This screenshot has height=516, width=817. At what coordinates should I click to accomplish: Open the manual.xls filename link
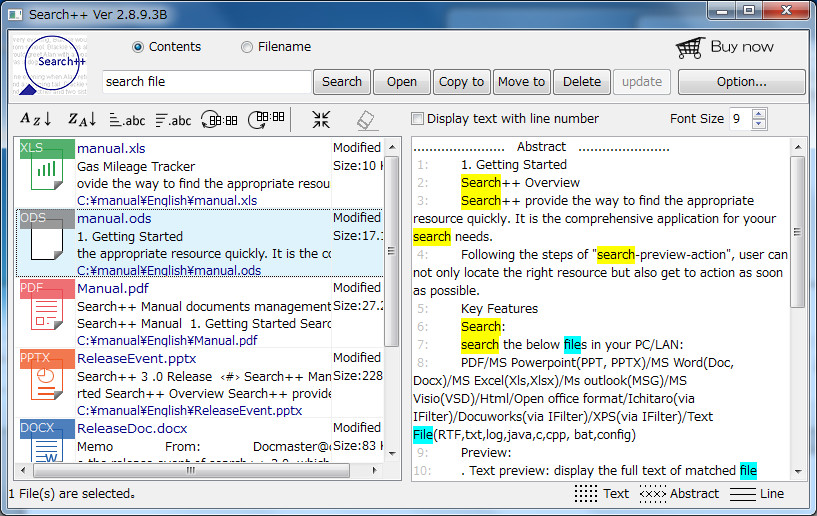pos(111,149)
